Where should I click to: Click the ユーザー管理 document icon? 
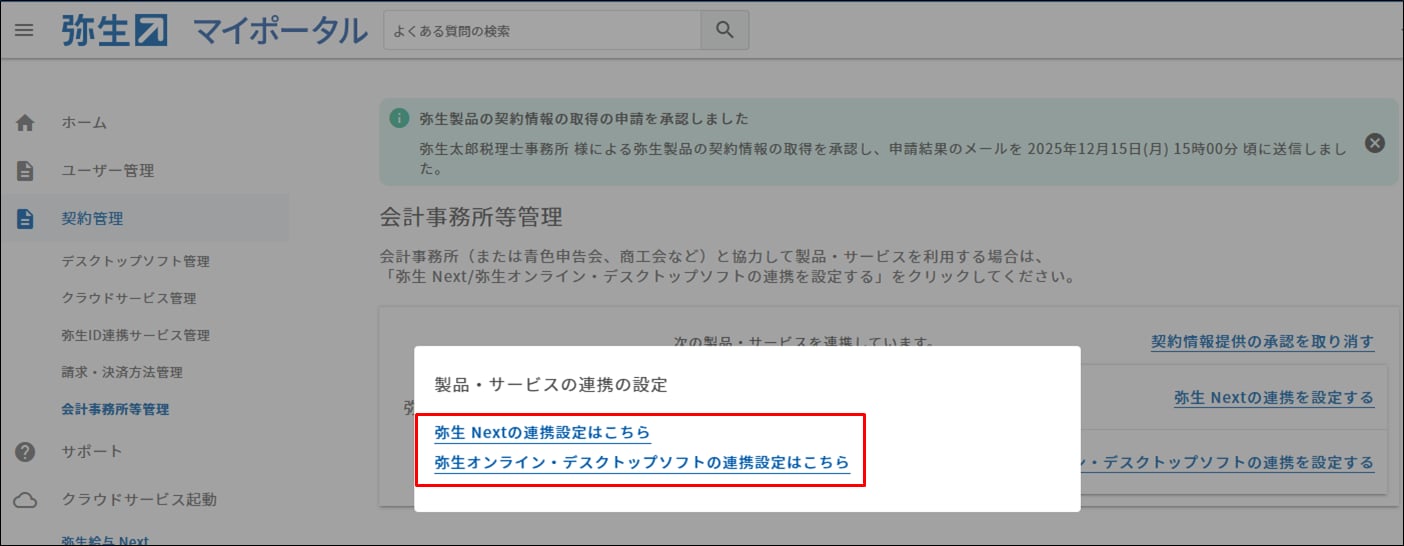[x=25, y=171]
